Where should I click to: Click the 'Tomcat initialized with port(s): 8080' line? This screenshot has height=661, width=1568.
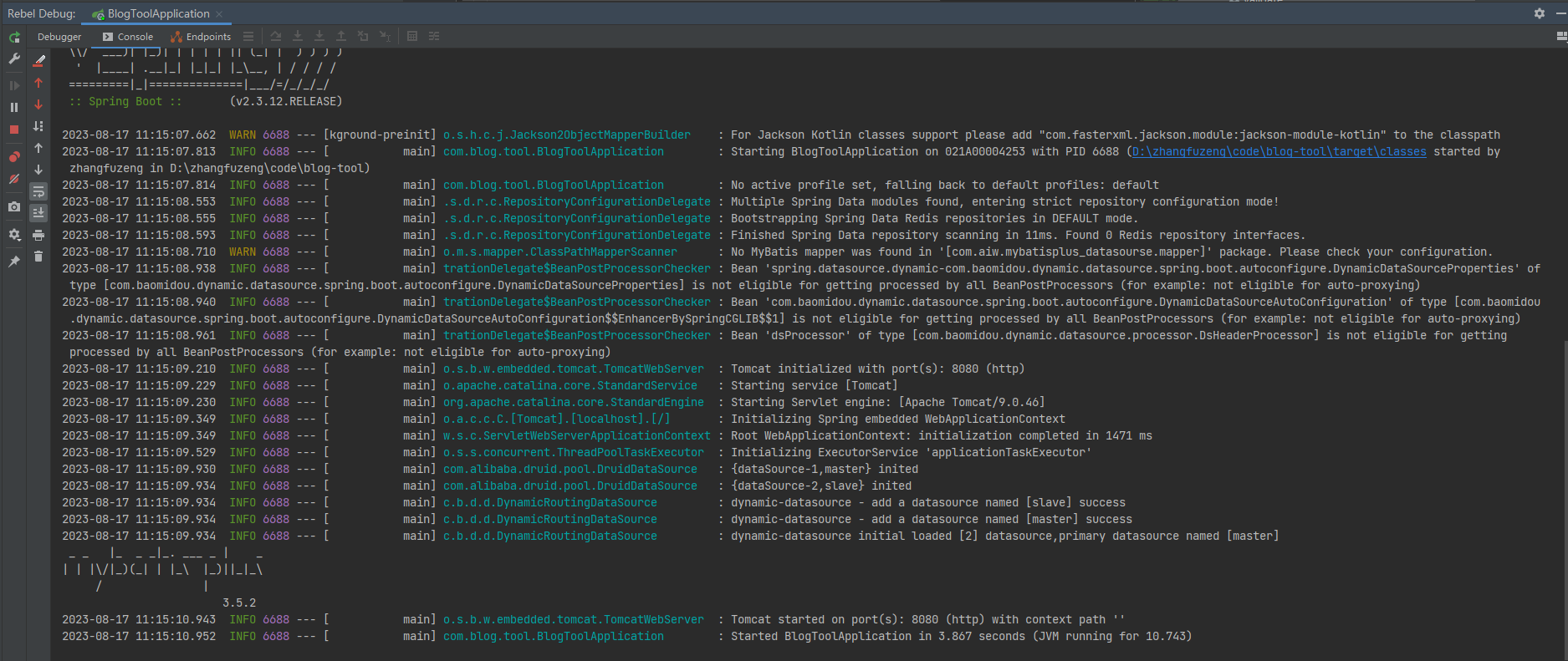(x=877, y=369)
